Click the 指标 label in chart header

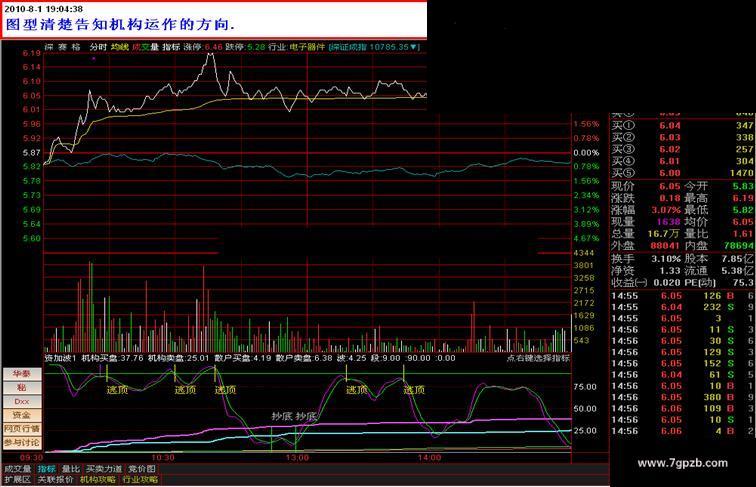click(171, 47)
